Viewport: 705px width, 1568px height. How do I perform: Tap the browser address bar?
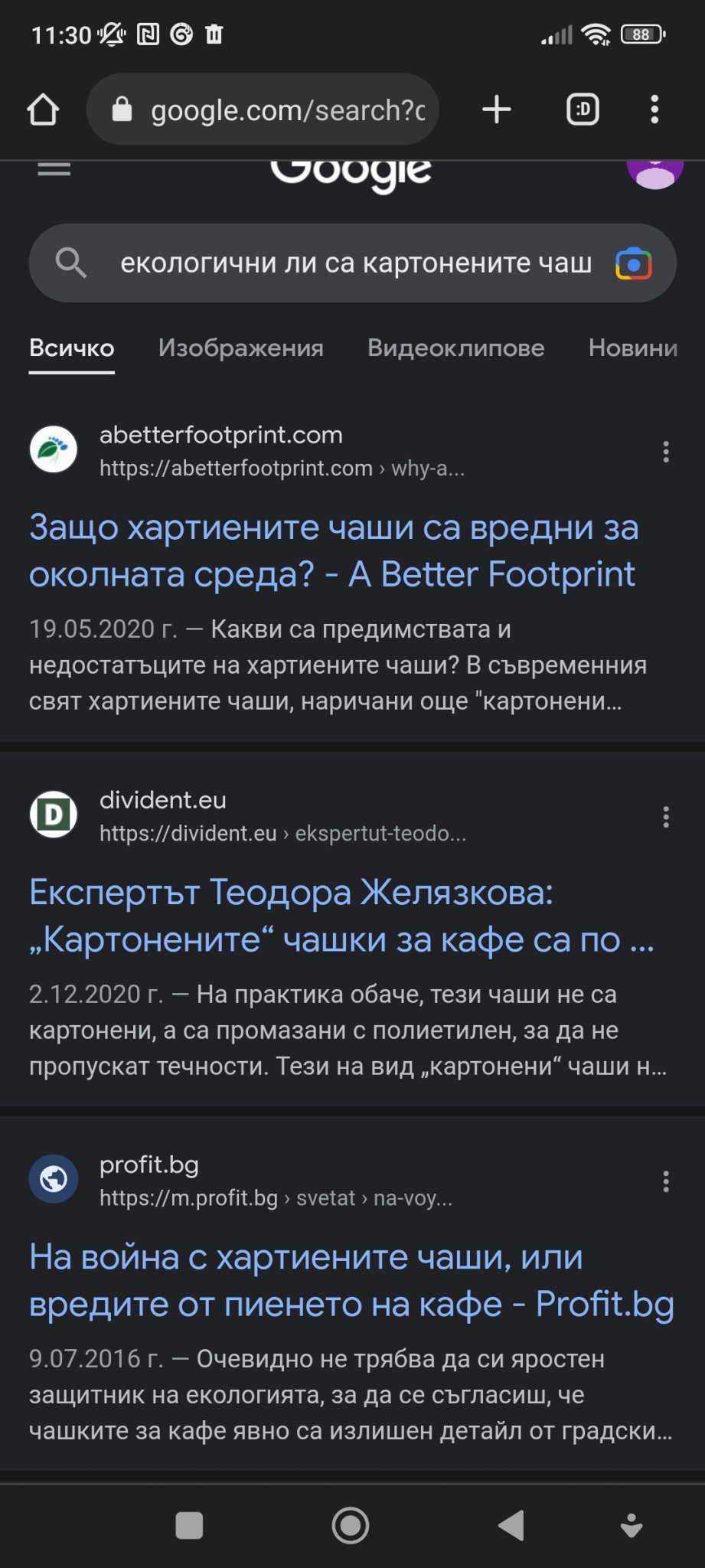coord(287,110)
